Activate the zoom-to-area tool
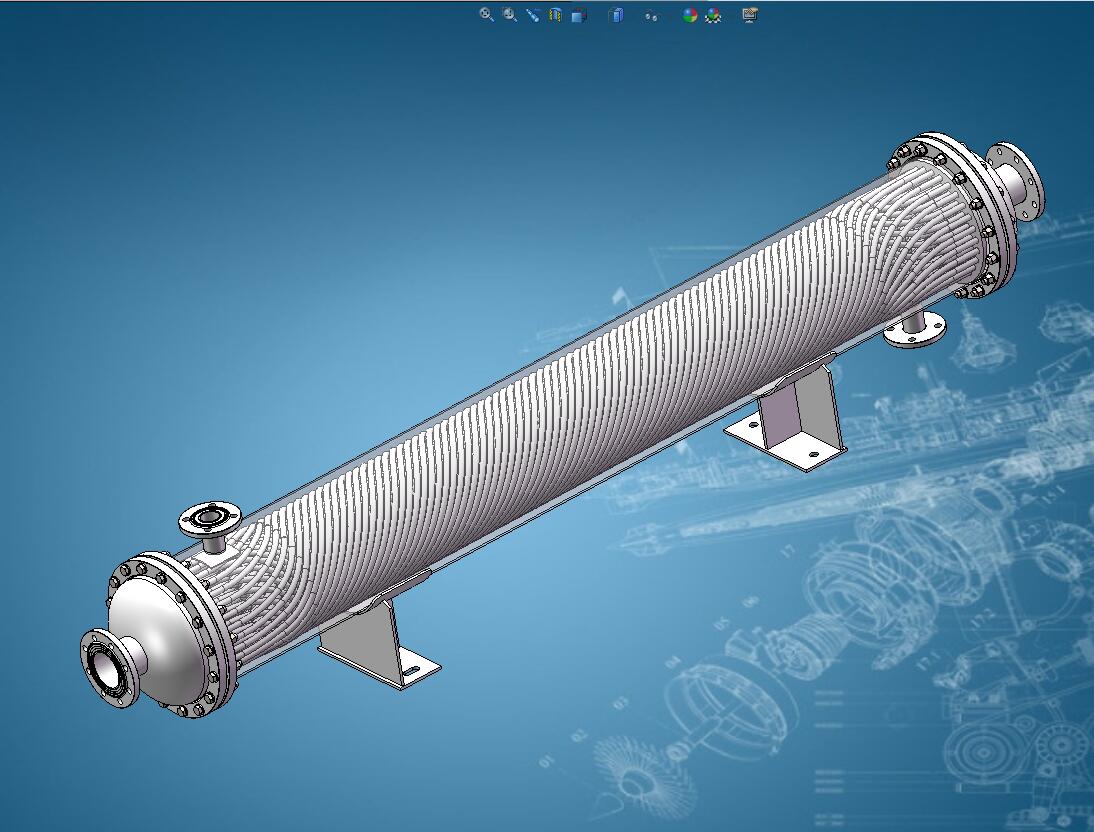 point(510,15)
